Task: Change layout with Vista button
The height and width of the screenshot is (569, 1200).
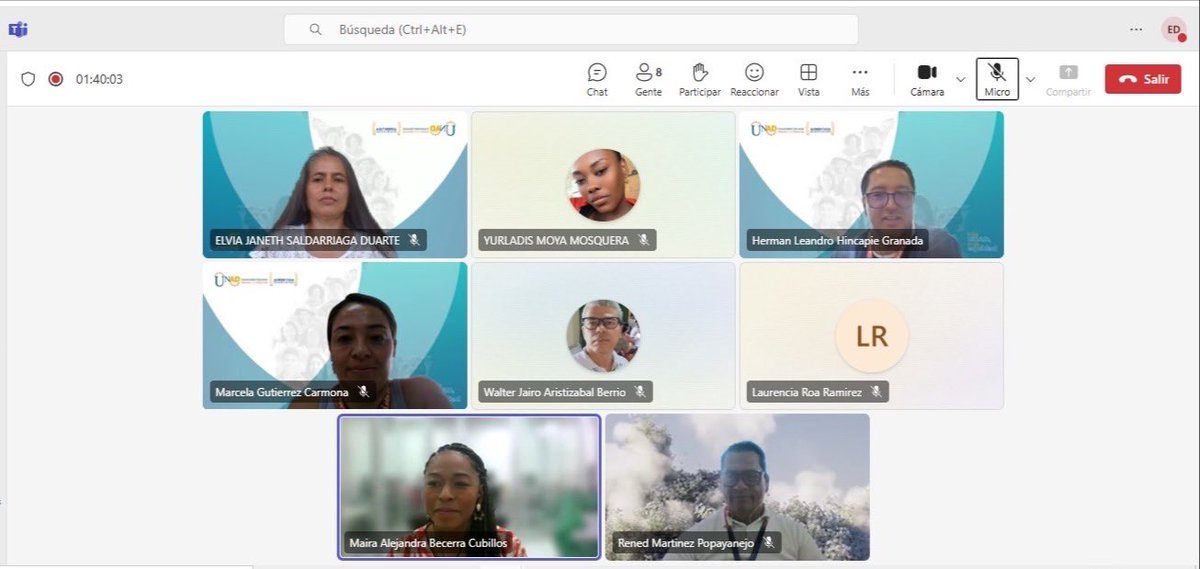Action: point(809,79)
